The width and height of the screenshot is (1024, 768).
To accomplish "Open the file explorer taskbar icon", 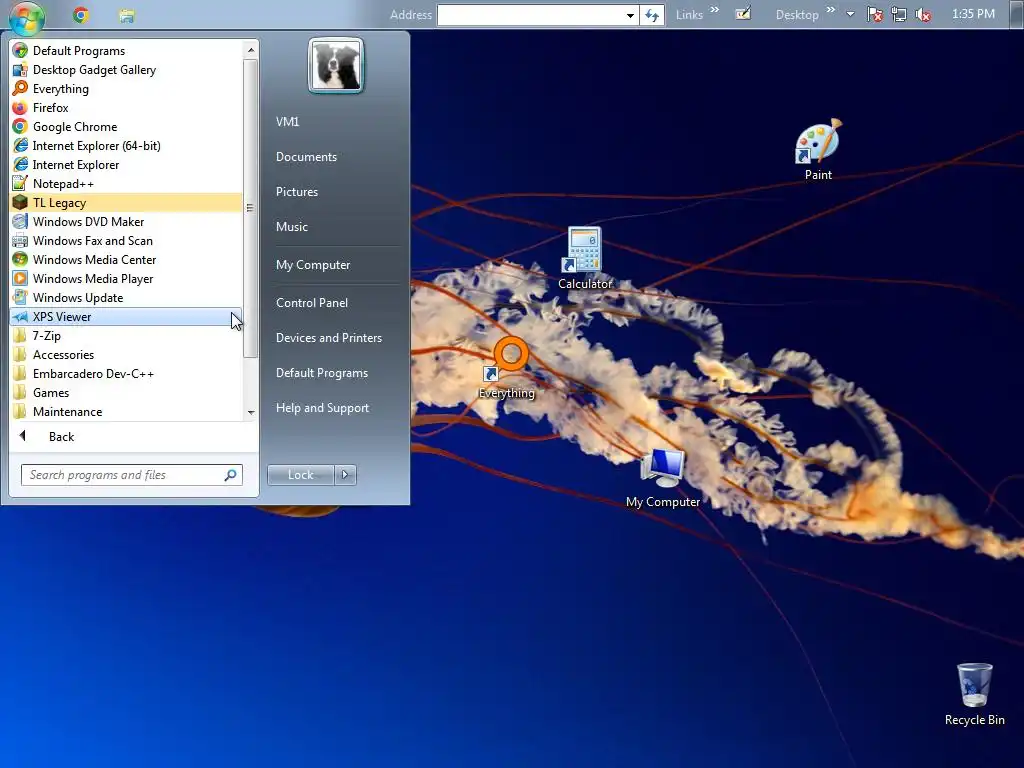I will 127,15.
